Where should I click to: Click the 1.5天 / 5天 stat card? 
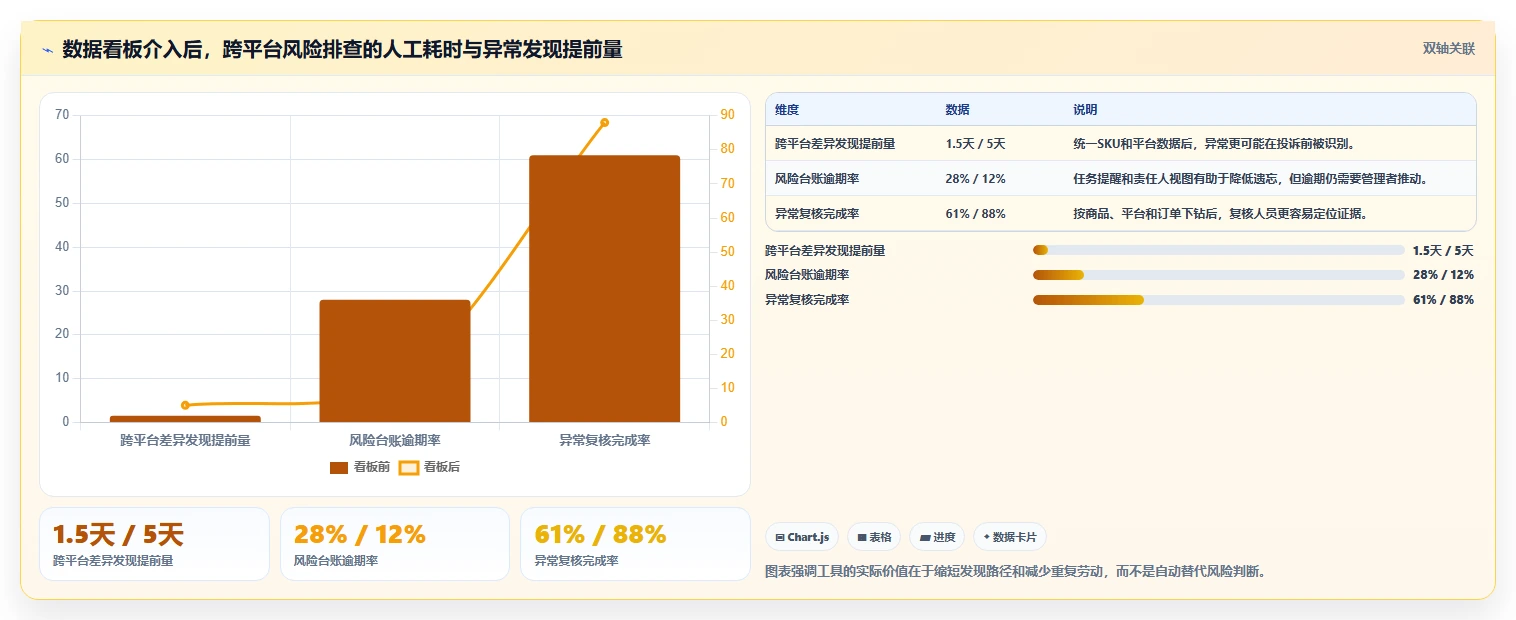coord(154,544)
